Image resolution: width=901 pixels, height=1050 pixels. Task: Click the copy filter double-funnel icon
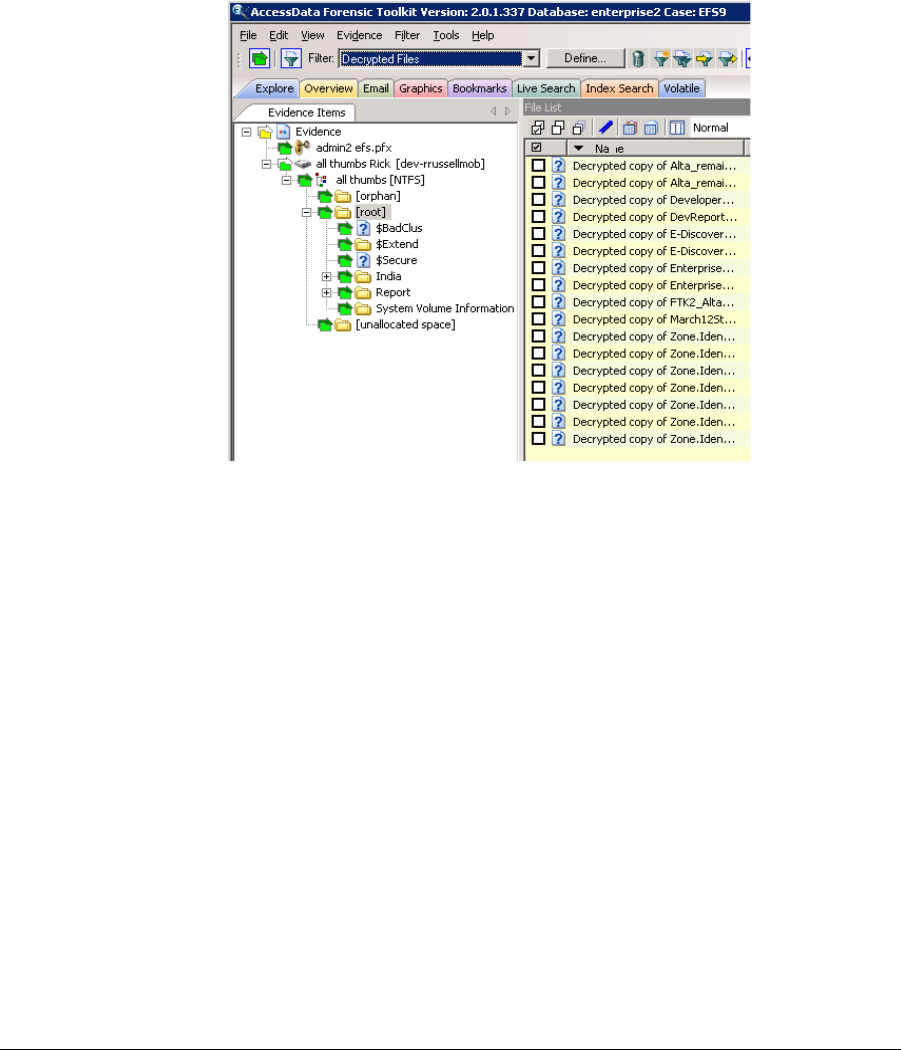click(x=683, y=59)
